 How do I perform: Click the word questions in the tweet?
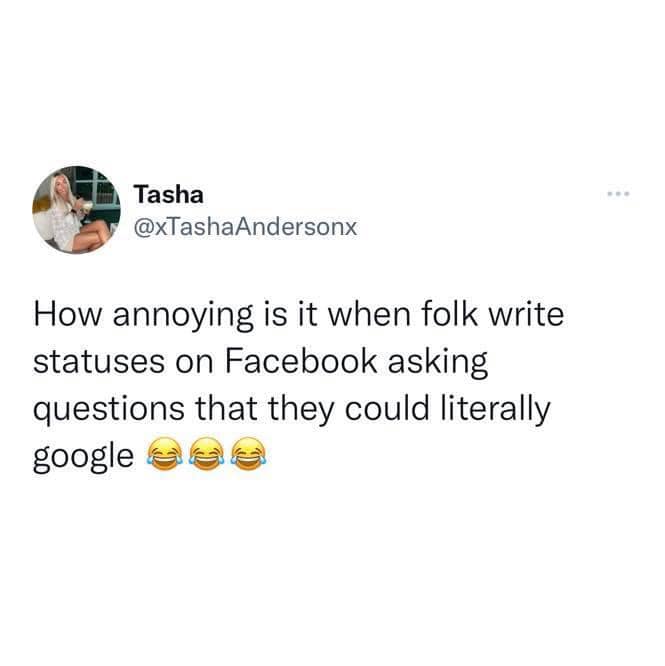pyautogui.click(x=109, y=410)
